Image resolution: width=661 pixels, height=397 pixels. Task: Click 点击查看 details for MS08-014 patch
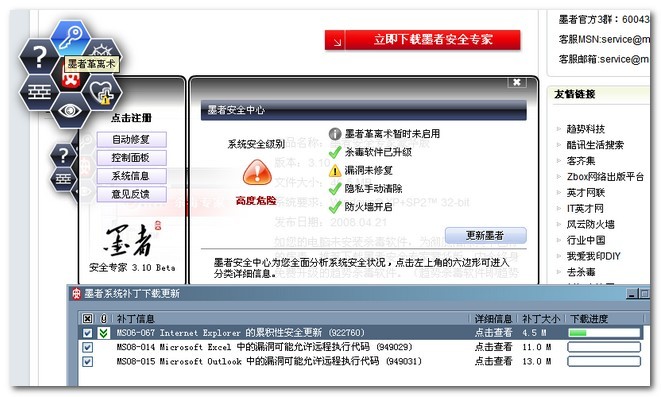click(493, 347)
